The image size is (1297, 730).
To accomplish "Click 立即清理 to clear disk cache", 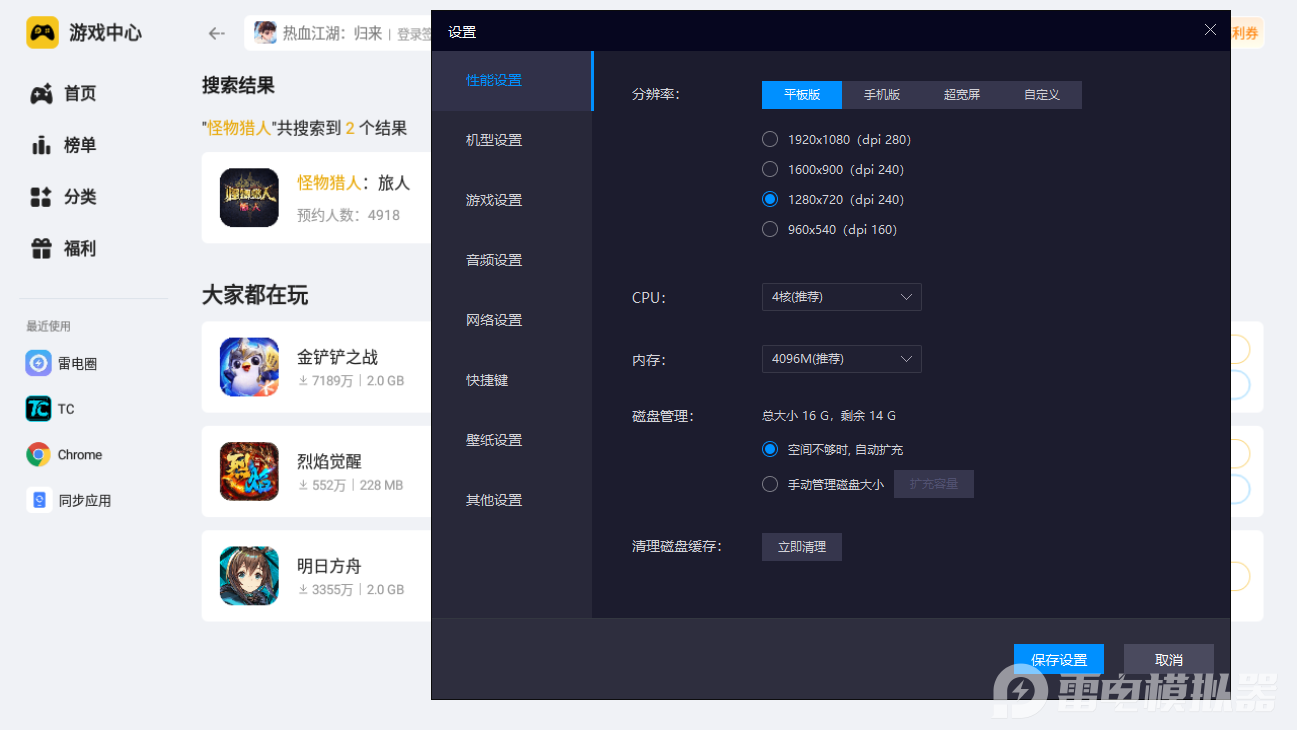I will click(801, 547).
